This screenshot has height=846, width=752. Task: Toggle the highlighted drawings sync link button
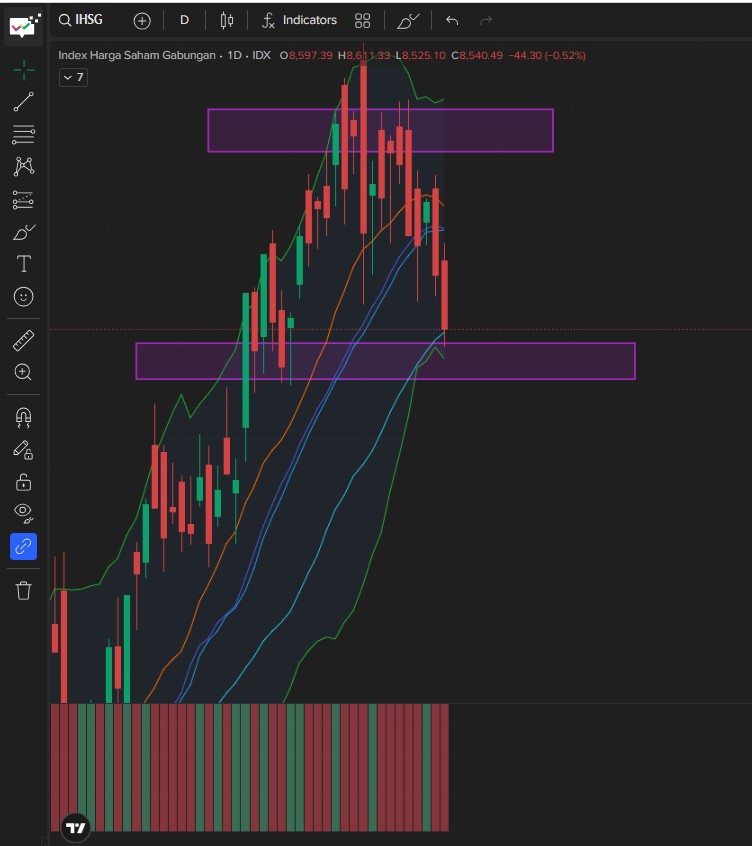(x=23, y=547)
